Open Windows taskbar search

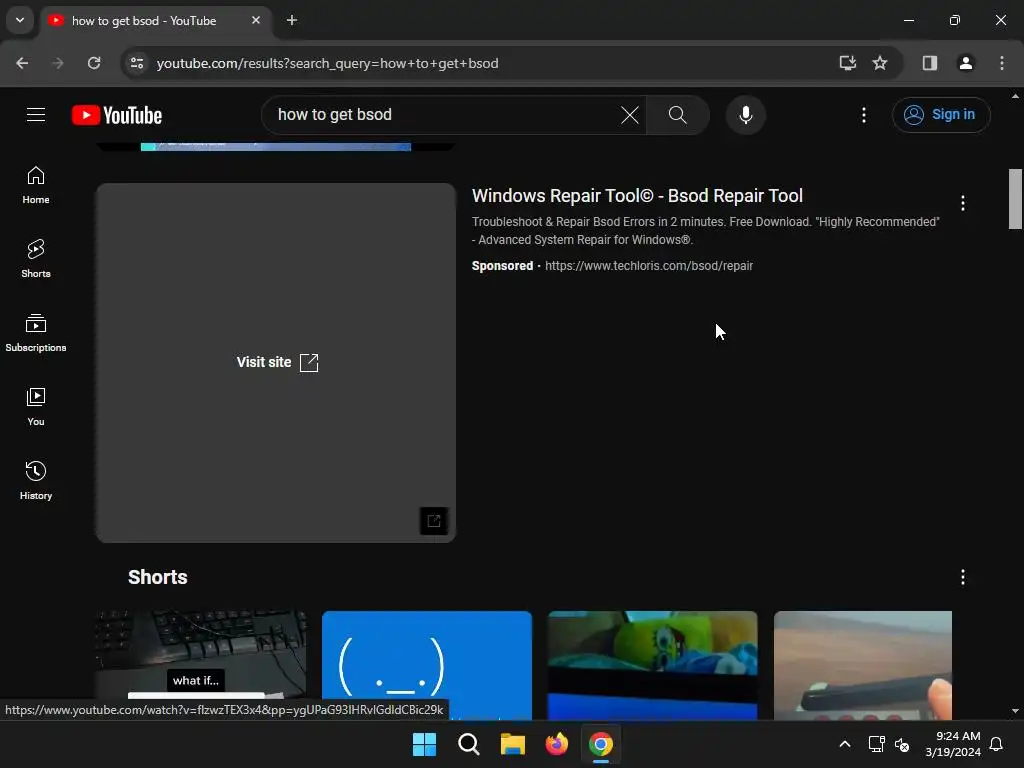point(468,744)
